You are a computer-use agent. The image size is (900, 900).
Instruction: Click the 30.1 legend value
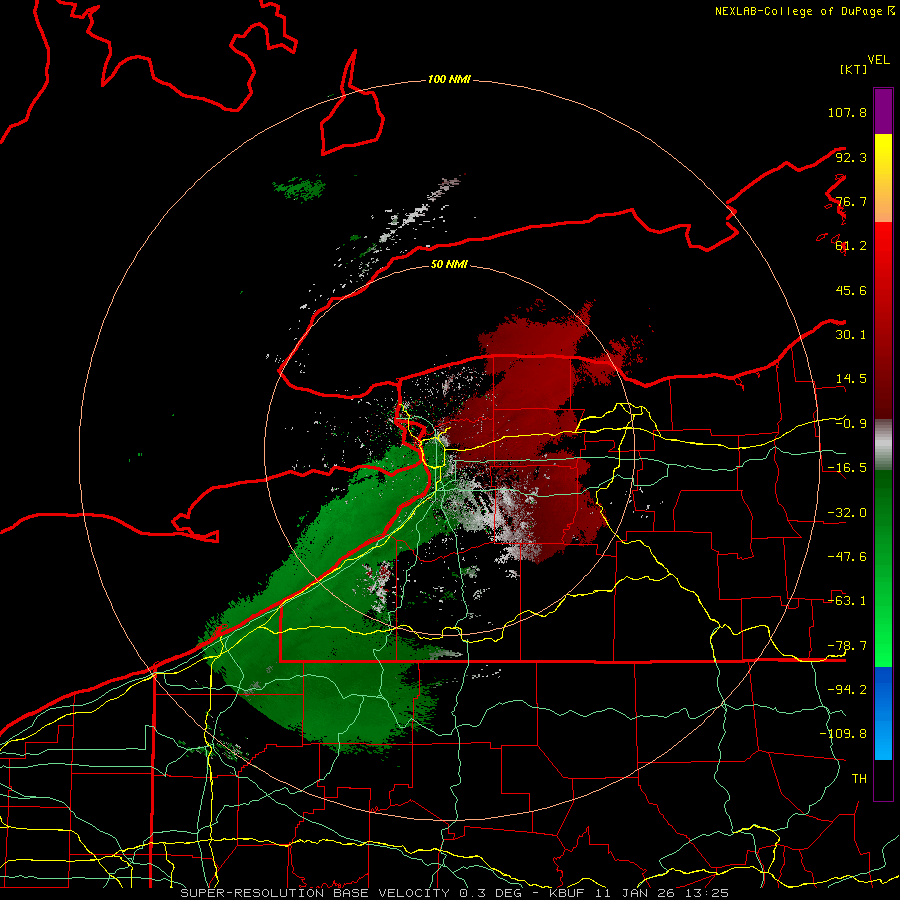(851, 335)
